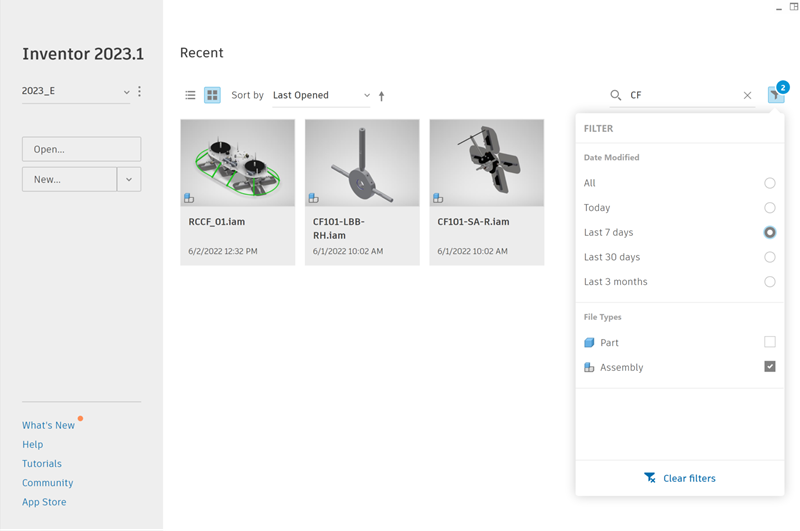The image size is (800, 531).
Task: Open the RCCF_01.iam thumbnail
Action: (237, 163)
